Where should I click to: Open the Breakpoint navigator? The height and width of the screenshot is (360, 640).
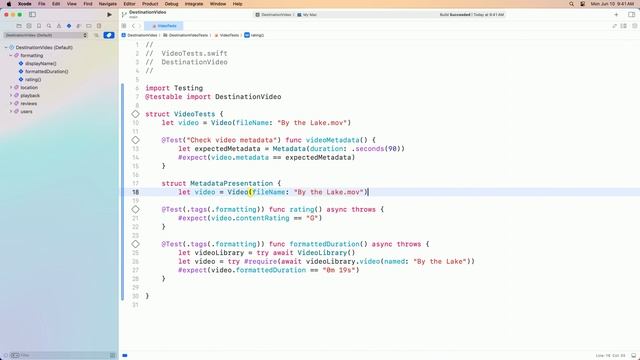(x=89, y=26)
